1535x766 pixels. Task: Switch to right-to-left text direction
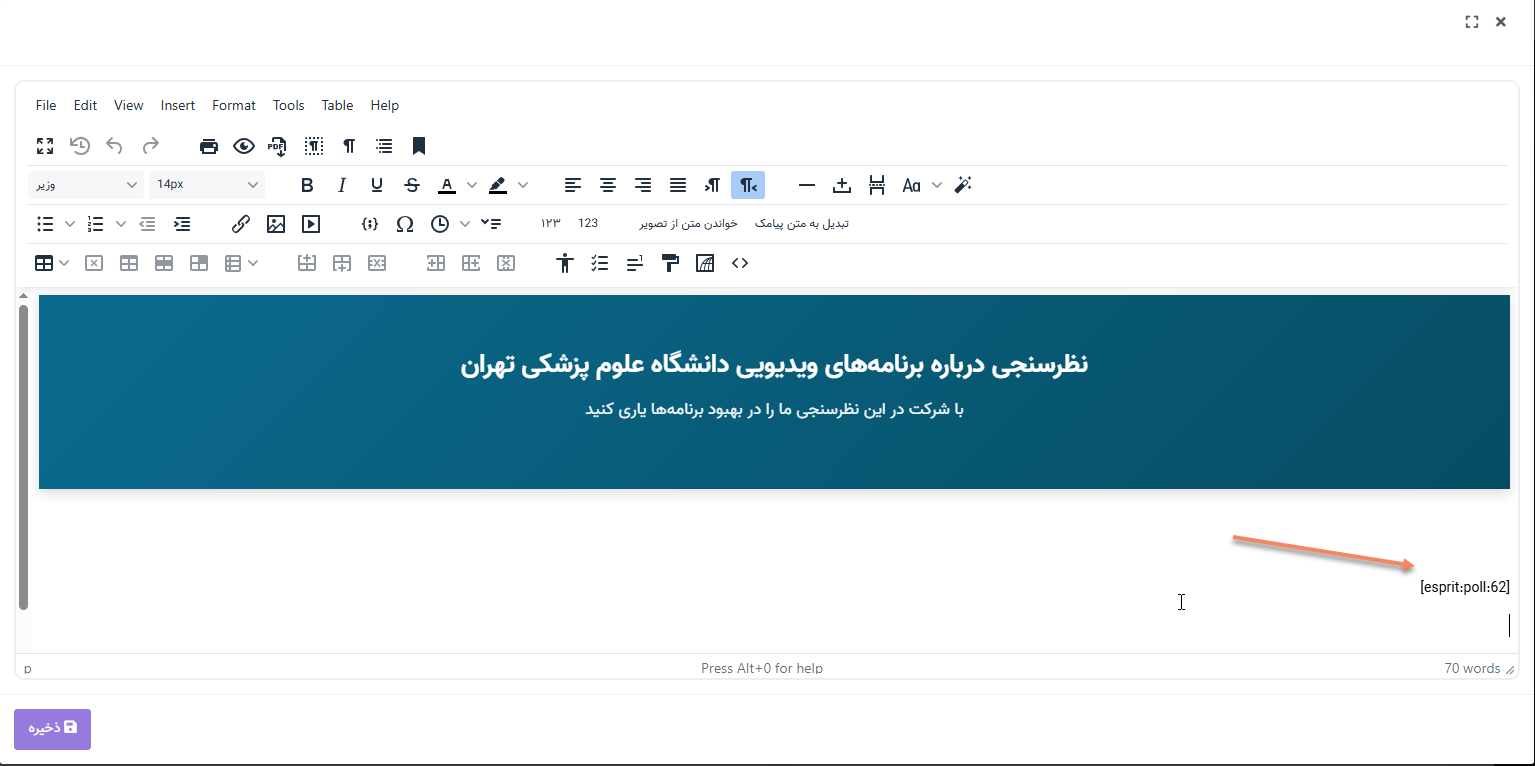point(747,185)
